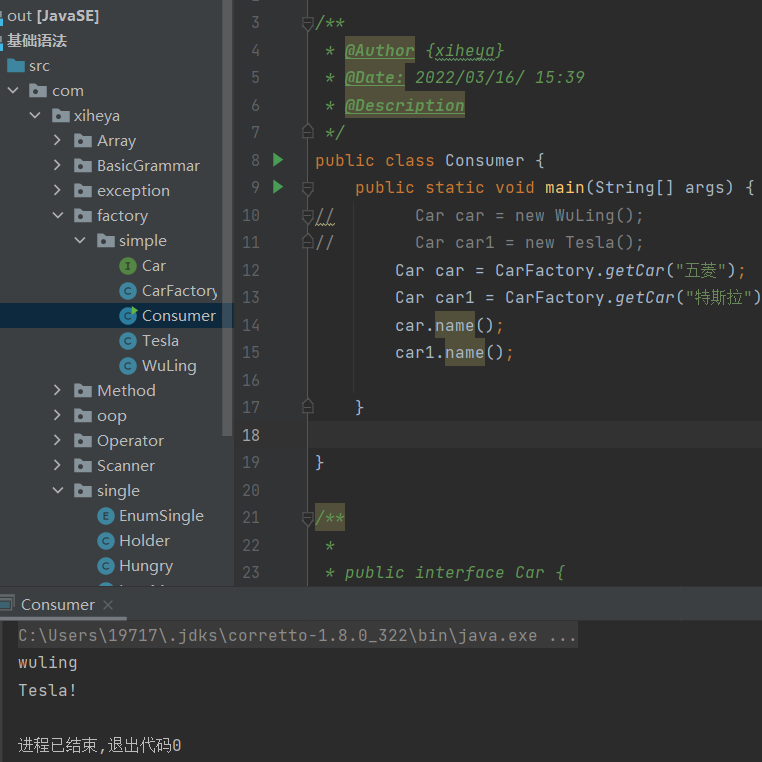Select the Consumer runnable class icon
Image resolution: width=762 pixels, height=762 pixels.
[x=128, y=315]
